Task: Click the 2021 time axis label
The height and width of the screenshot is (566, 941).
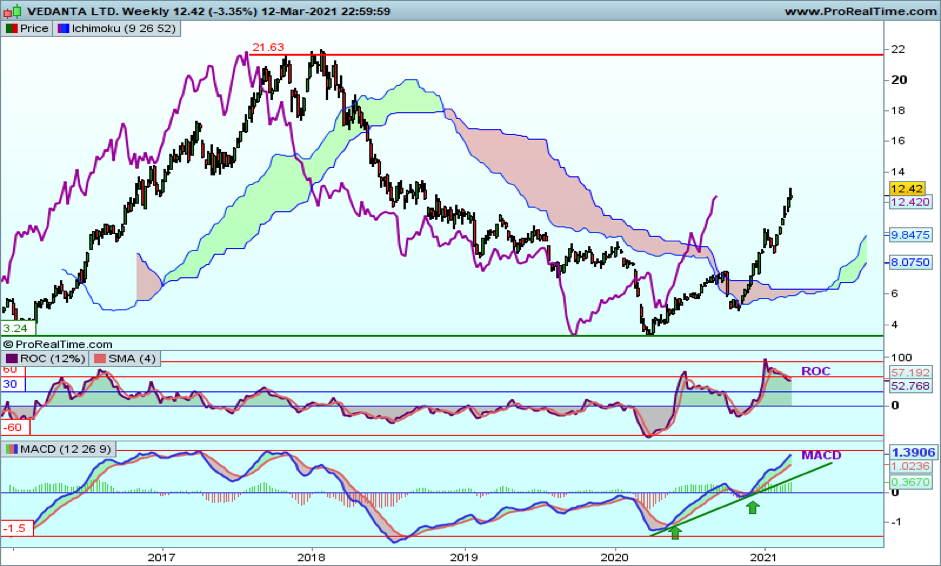Action: pyautogui.click(x=765, y=558)
